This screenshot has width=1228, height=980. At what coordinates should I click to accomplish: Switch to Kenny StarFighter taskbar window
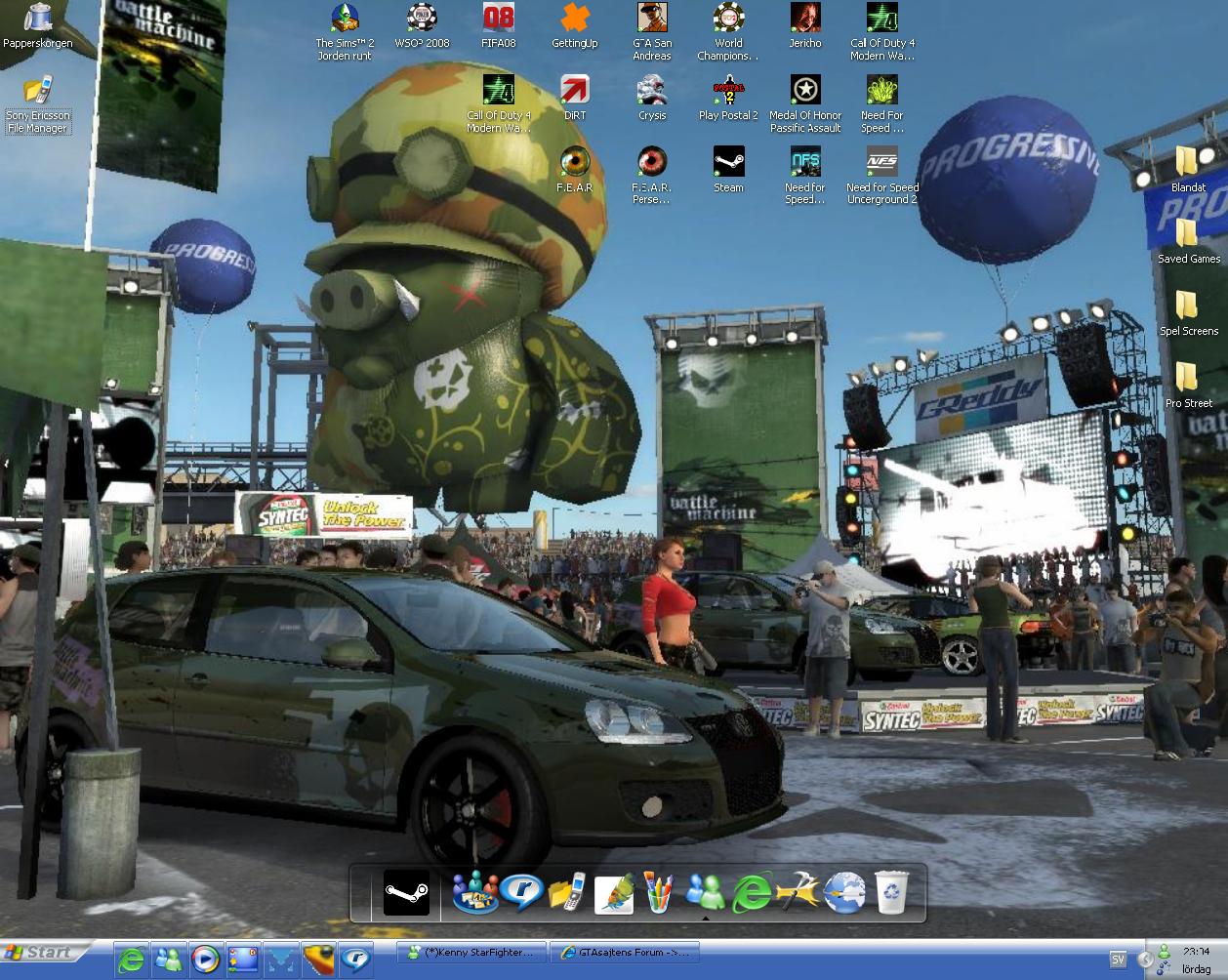pyautogui.click(x=473, y=953)
